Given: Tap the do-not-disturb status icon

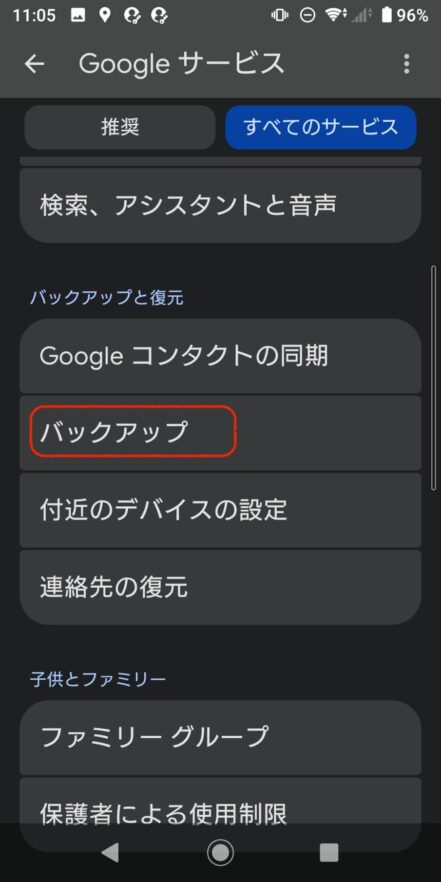Looking at the screenshot, I should tap(308, 15).
